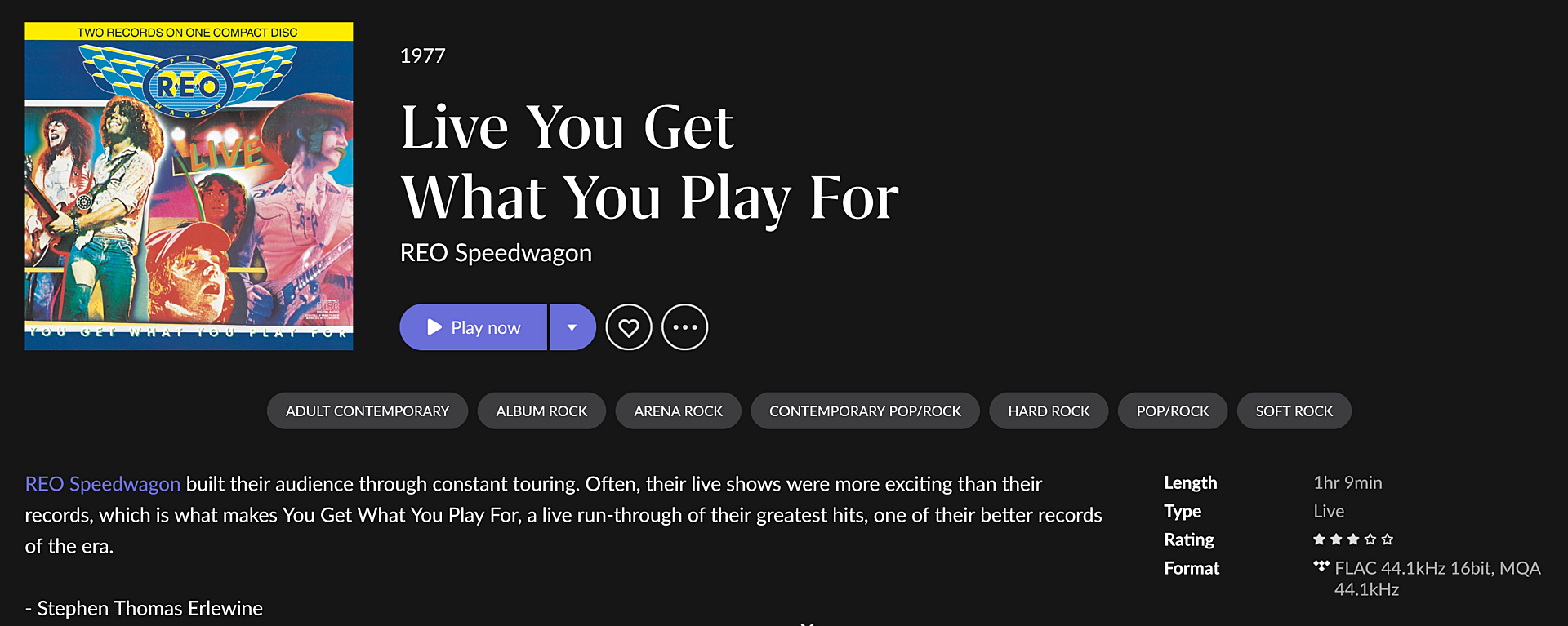Open the REO Speedwagon link in review
This screenshot has height=626, width=1568.
pos(103,484)
